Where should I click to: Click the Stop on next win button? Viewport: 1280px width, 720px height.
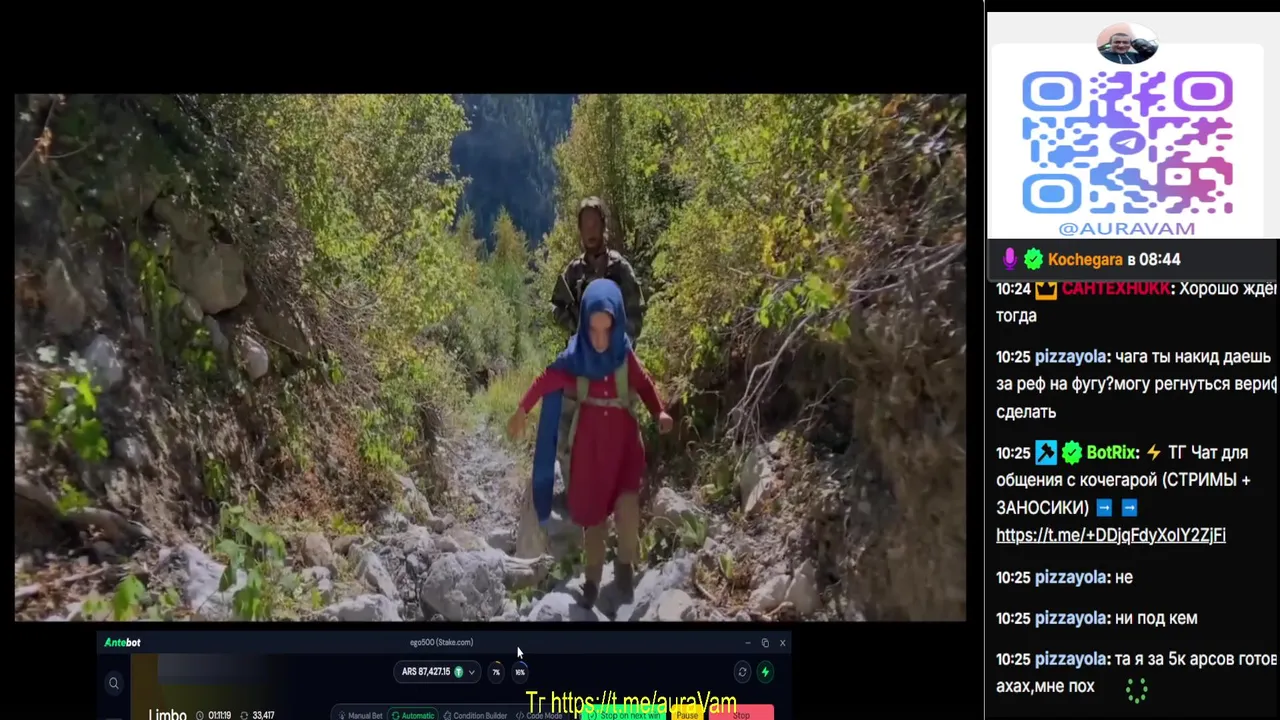(x=623, y=715)
